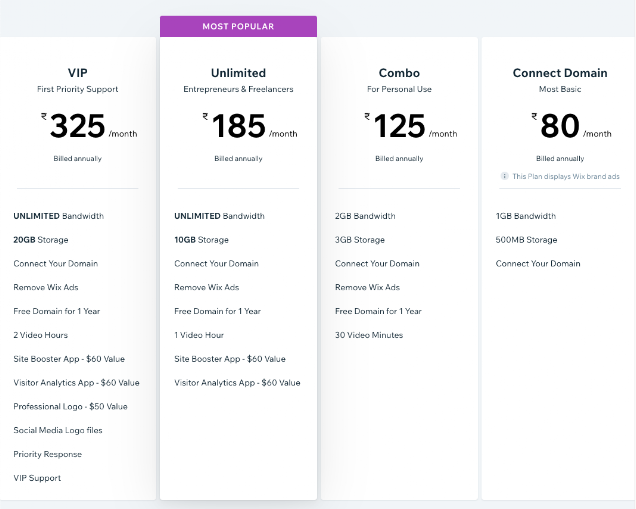Choose the Combo plan heading
Image resolution: width=636 pixels, height=509 pixels.
click(399, 73)
